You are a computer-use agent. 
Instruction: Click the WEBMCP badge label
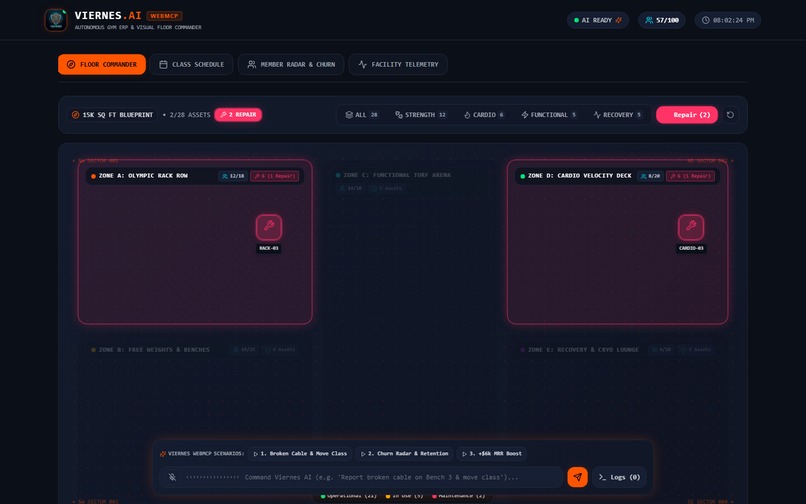pos(164,16)
